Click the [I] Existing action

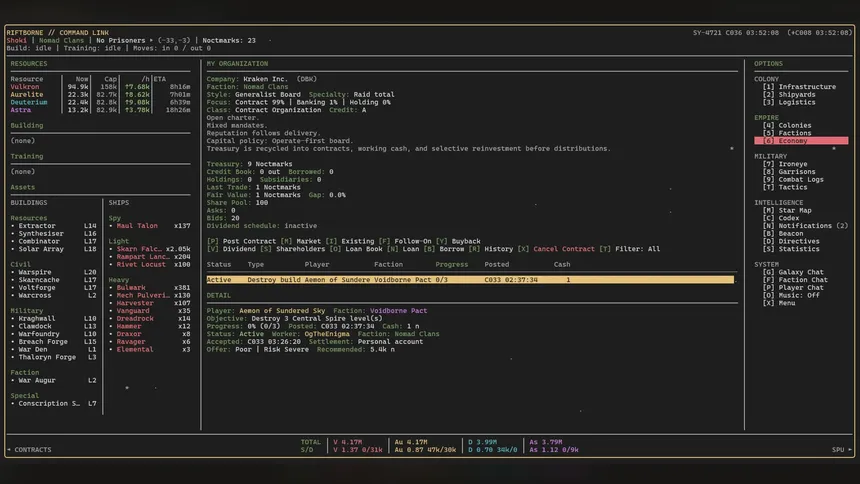click(349, 241)
